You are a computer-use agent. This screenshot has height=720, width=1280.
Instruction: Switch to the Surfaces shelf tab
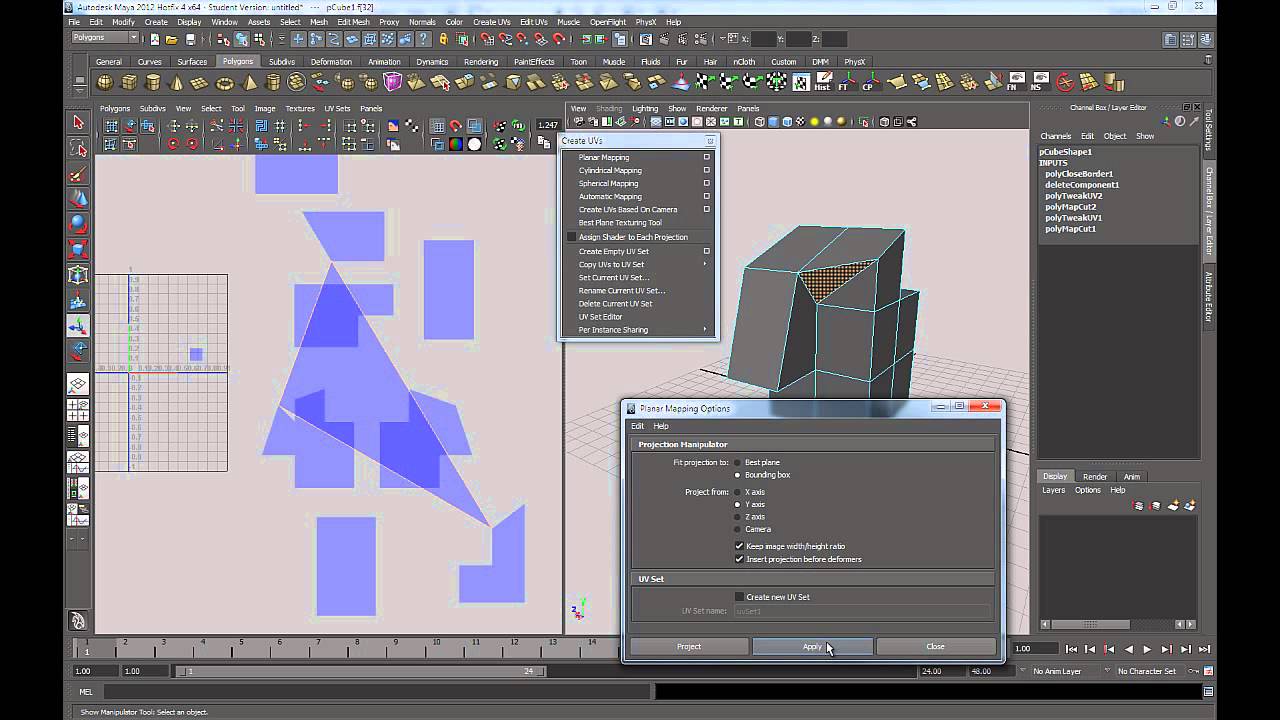coord(192,62)
